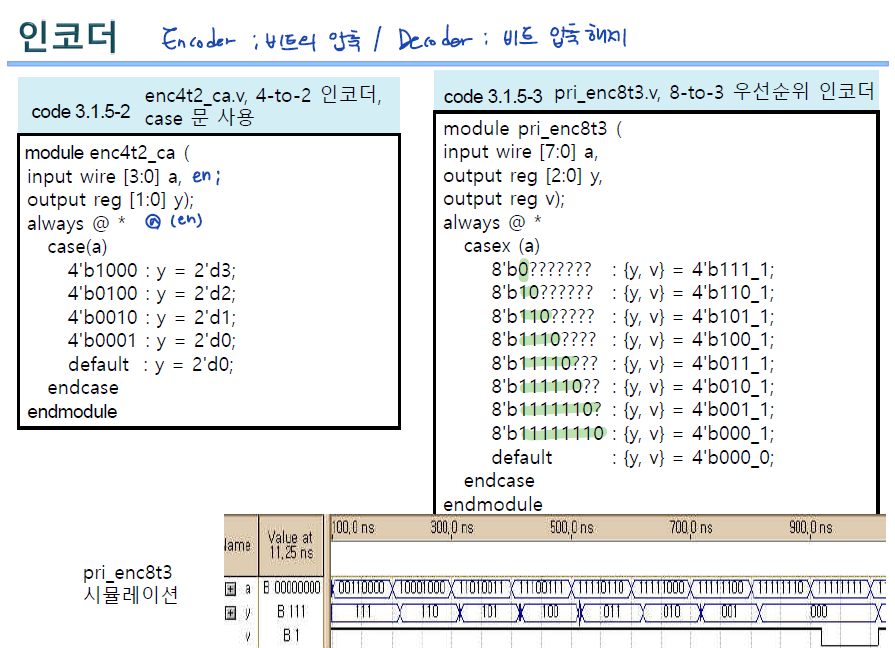Select bus y waveform segment 000
Viewport: 895px width, 648px height.
[x=819, y=613]
